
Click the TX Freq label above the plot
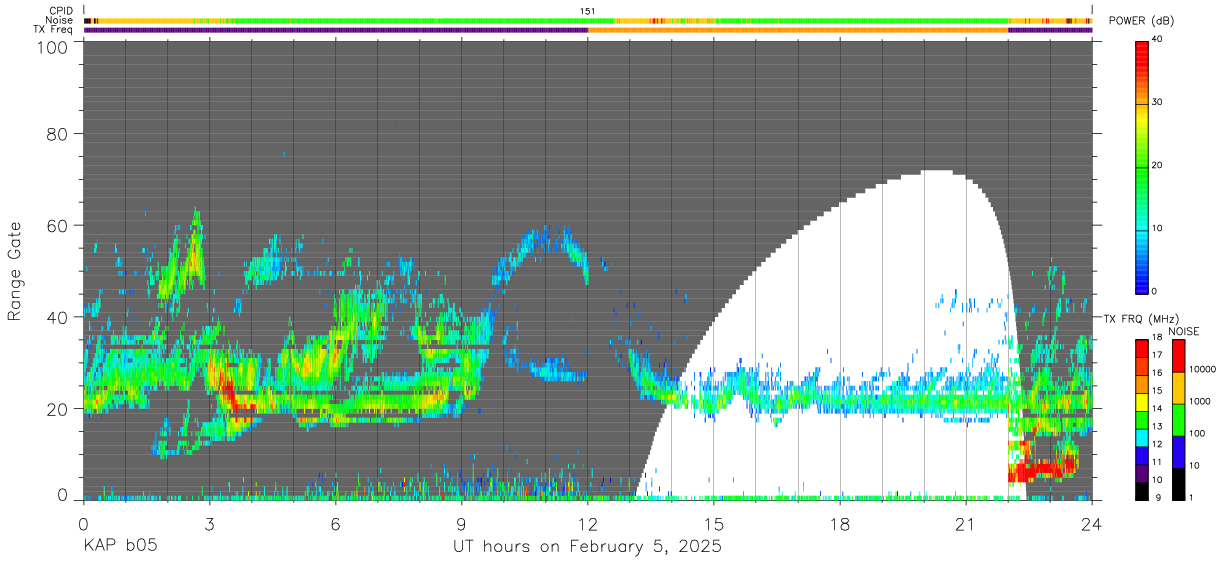55,30
